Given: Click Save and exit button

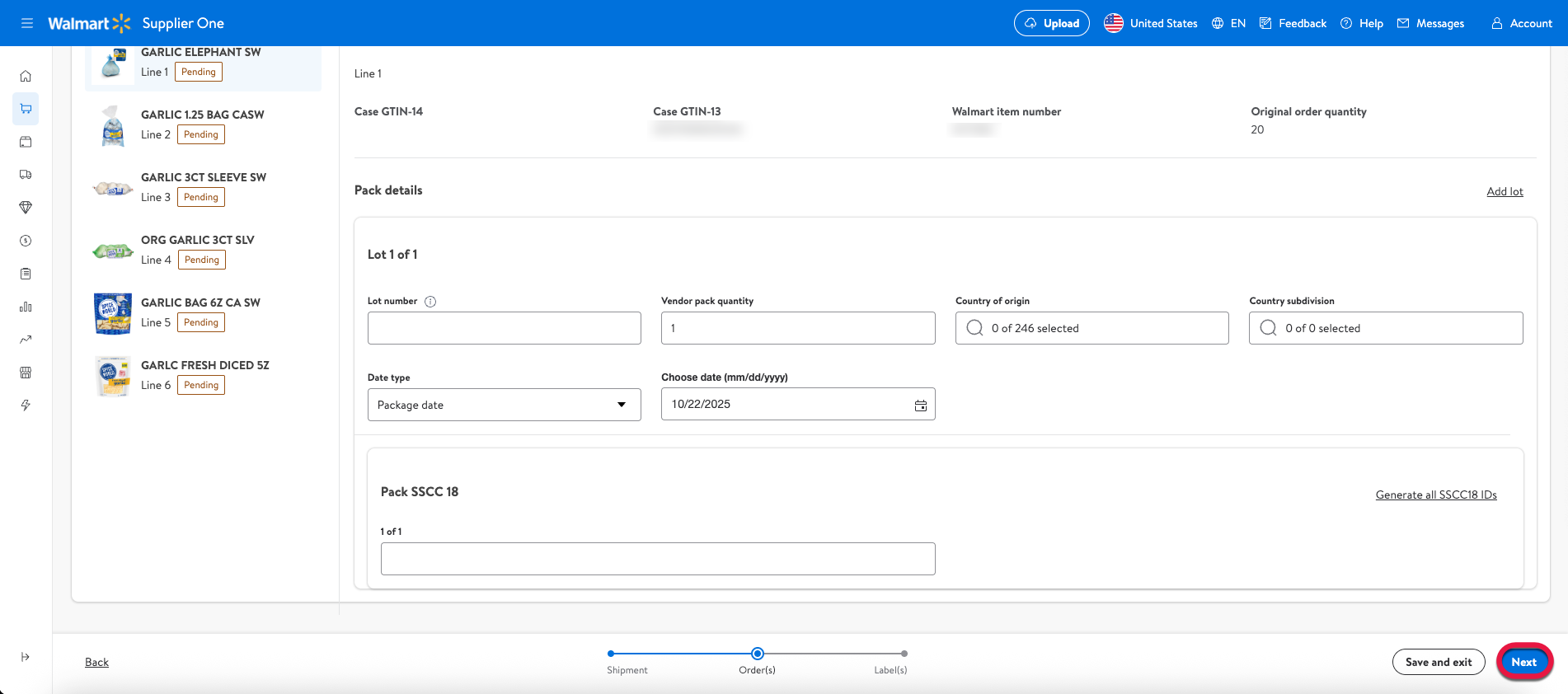Looking at the screenshot, I should pos(1438,662).
